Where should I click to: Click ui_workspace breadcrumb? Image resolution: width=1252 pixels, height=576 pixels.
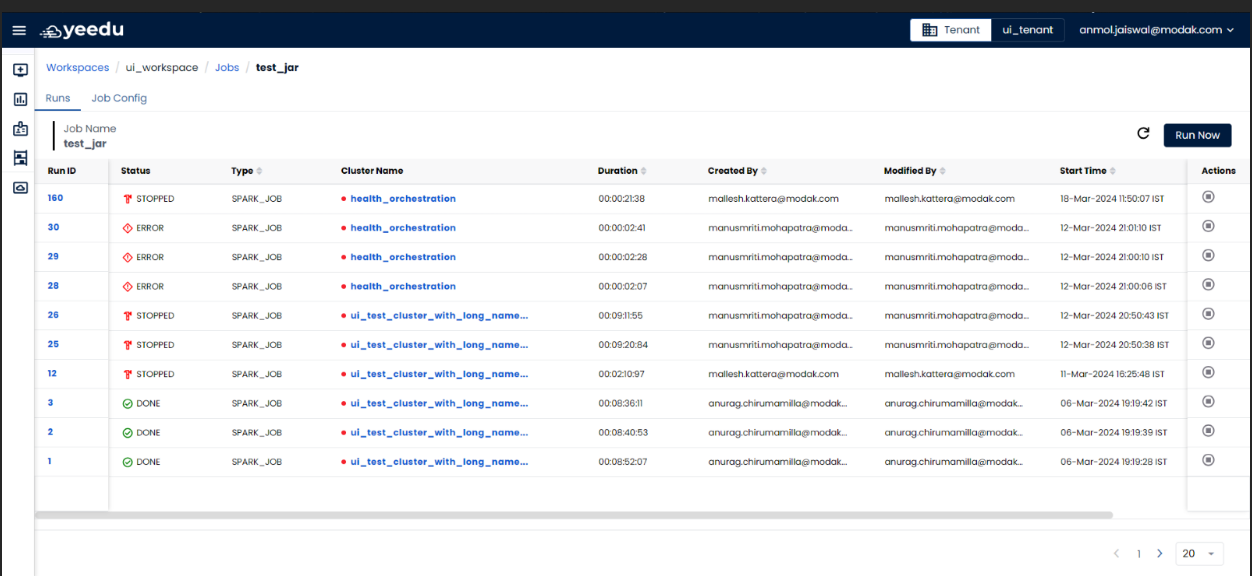162,68
